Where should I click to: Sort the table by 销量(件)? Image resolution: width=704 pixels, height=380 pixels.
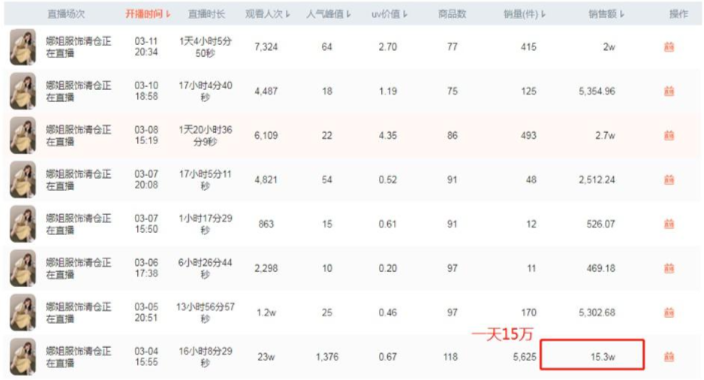(524, 14)
